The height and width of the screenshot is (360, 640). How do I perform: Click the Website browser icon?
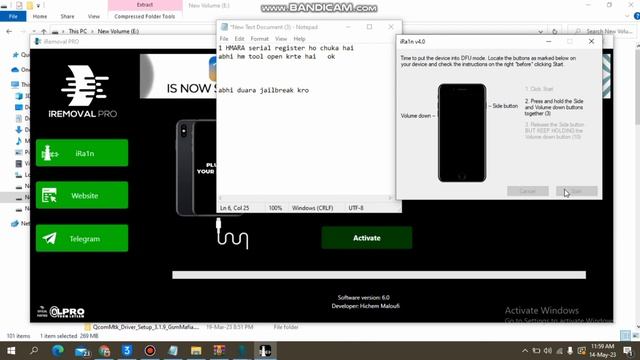pos(49,196)
